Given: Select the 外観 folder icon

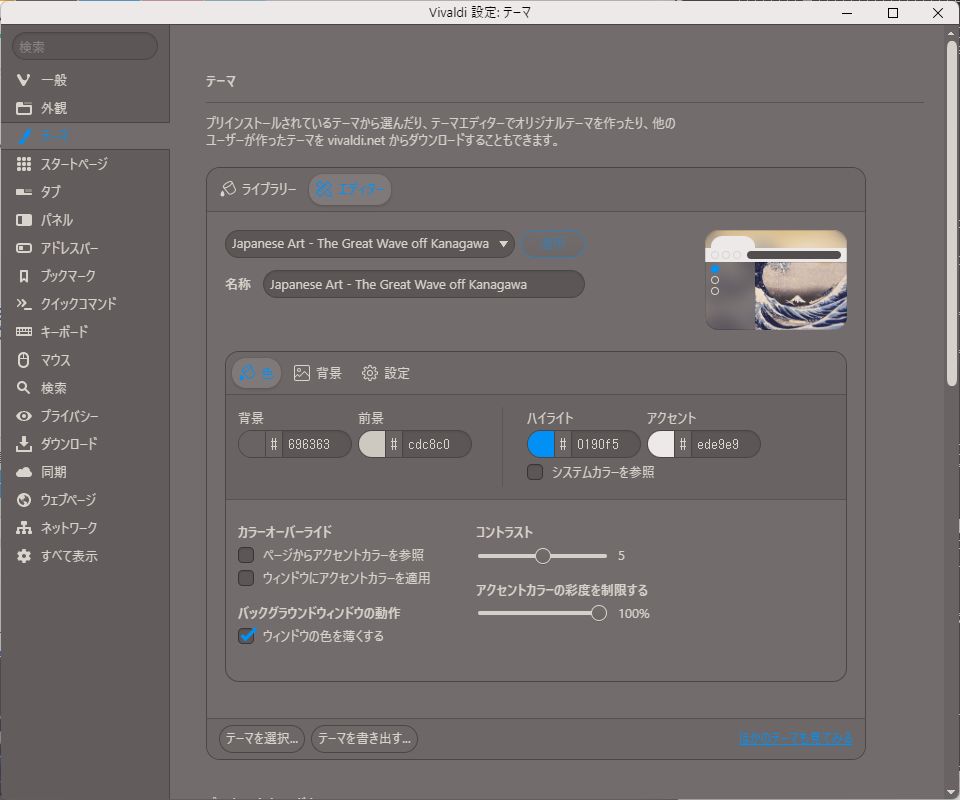Looking at the screenshot, I should [x=23, y=108].
